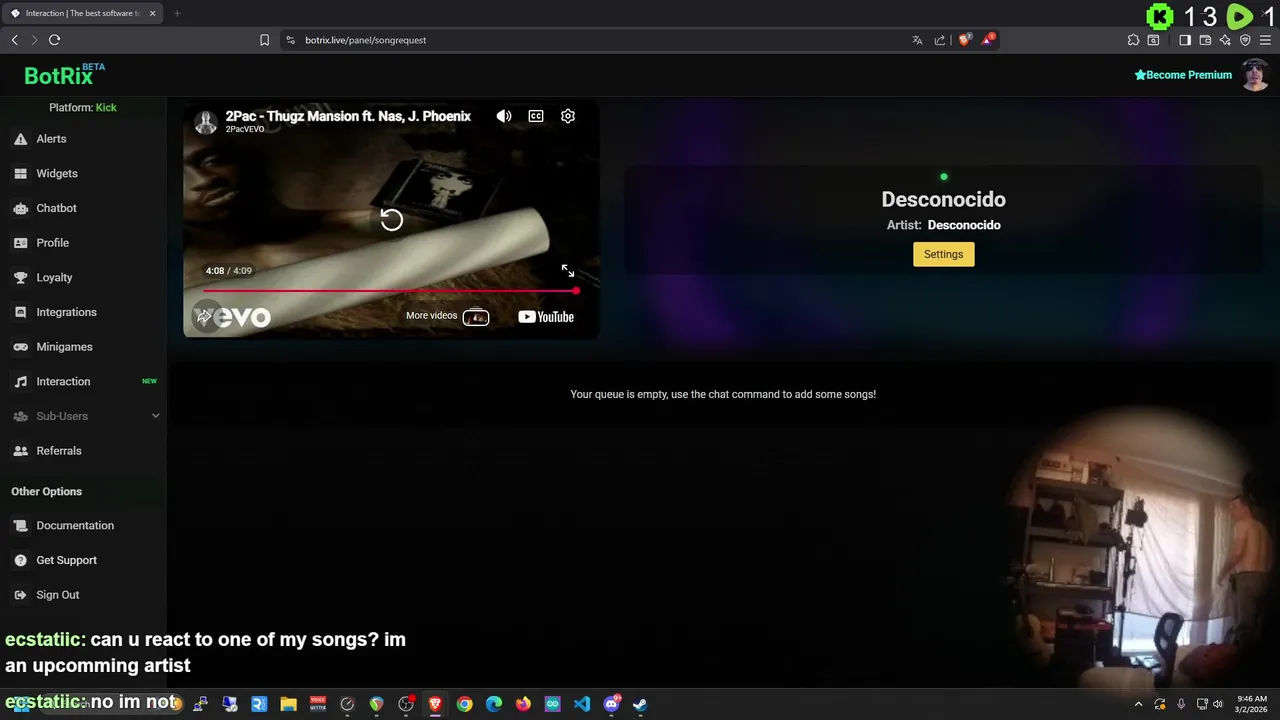This screenshot has height=720, width=1280.
Task: Open the video on YouTube logo
Action: [x=546, y=317]
